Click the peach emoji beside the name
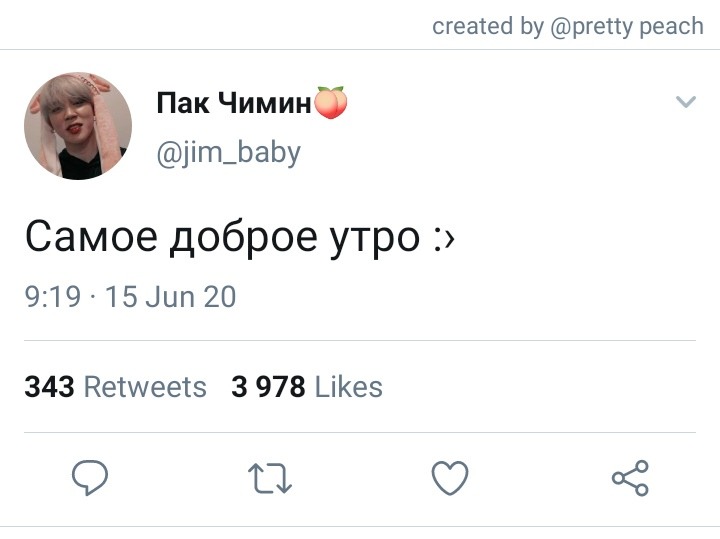Viewport: 720px width, 539px height. (330, 102)
